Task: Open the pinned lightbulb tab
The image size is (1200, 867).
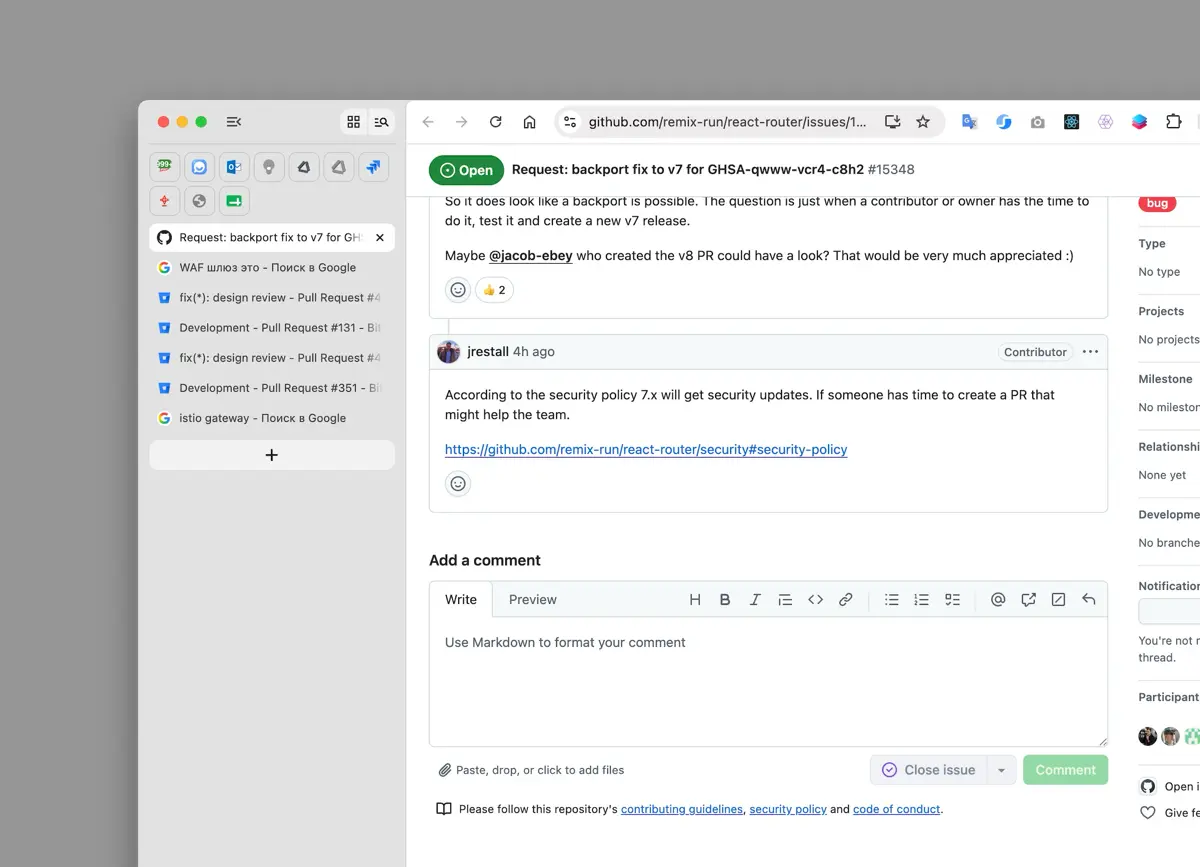Action: pos(268,167)
